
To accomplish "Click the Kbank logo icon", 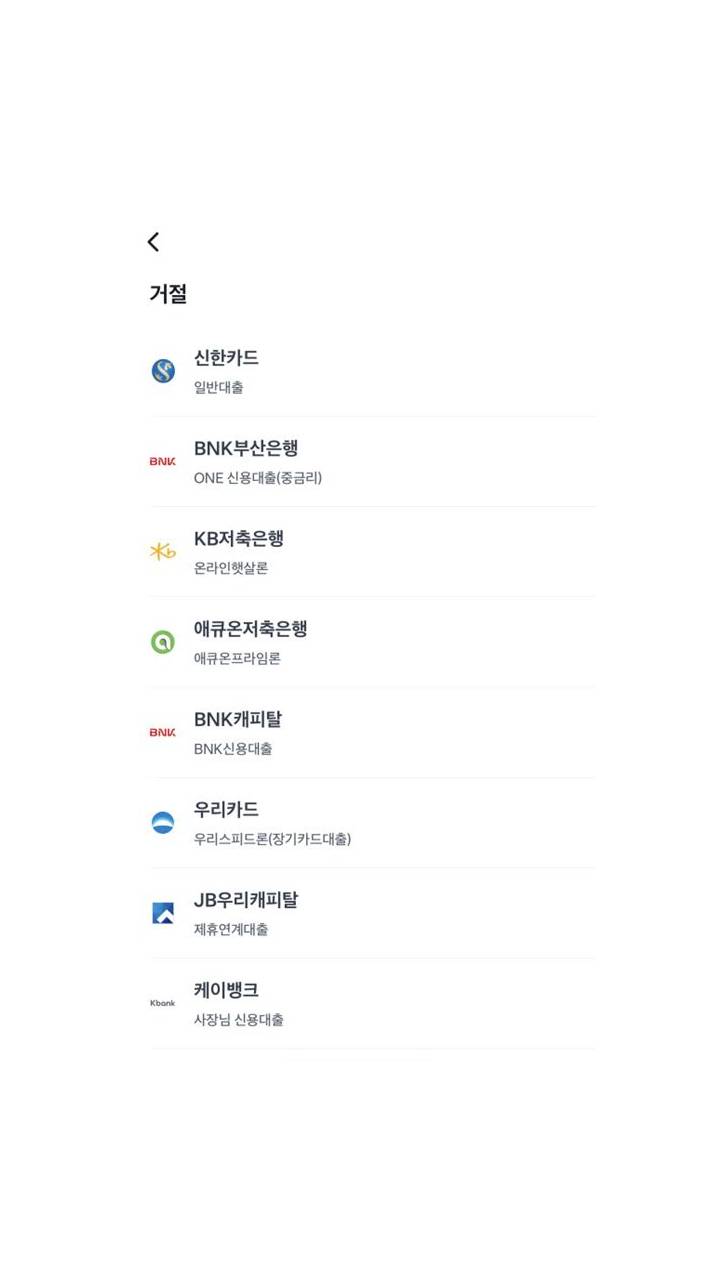I will (x=163, y=1003).
